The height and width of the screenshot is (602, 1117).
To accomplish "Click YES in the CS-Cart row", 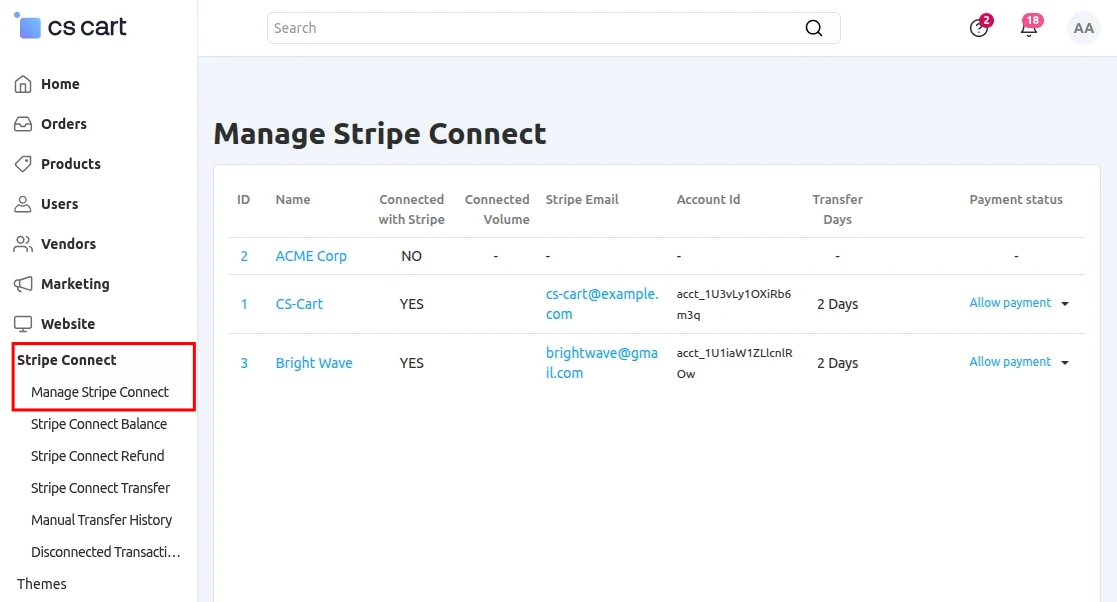I will (x=411, y=303).
